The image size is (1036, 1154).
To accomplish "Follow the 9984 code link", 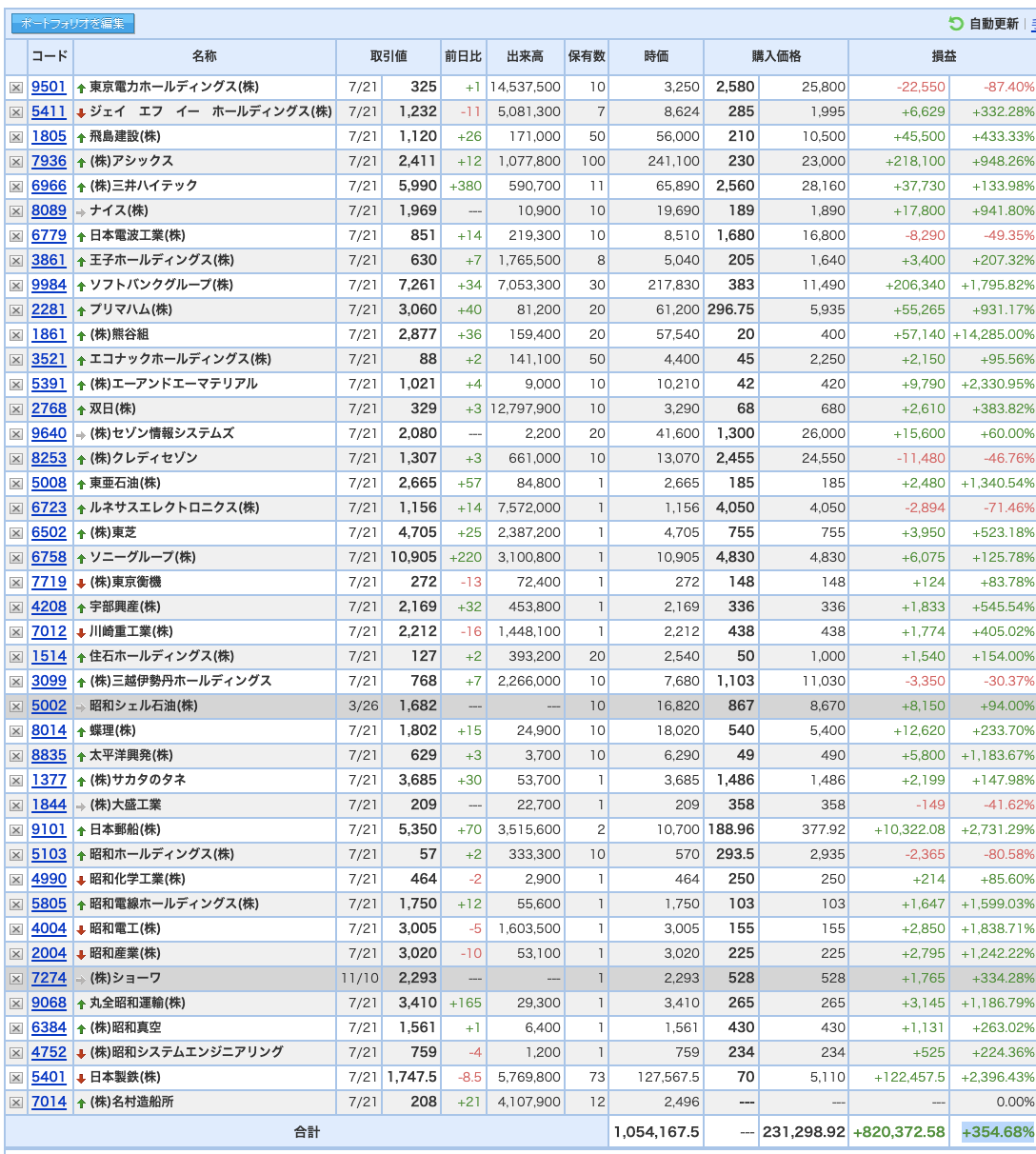I will [49, 285].
